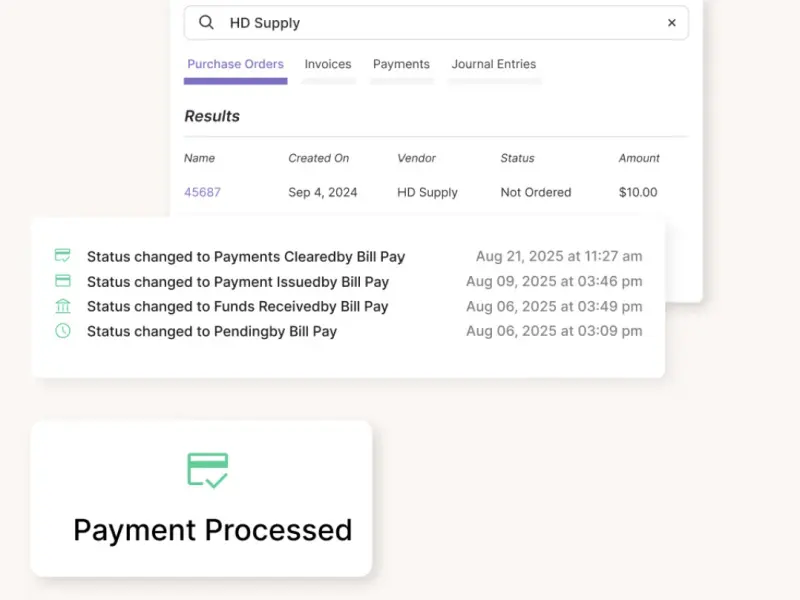Image resolution: width=800 pixels, height=600 pixels.
Task: Click the search magnifier icon
Action: pos(206,23)
